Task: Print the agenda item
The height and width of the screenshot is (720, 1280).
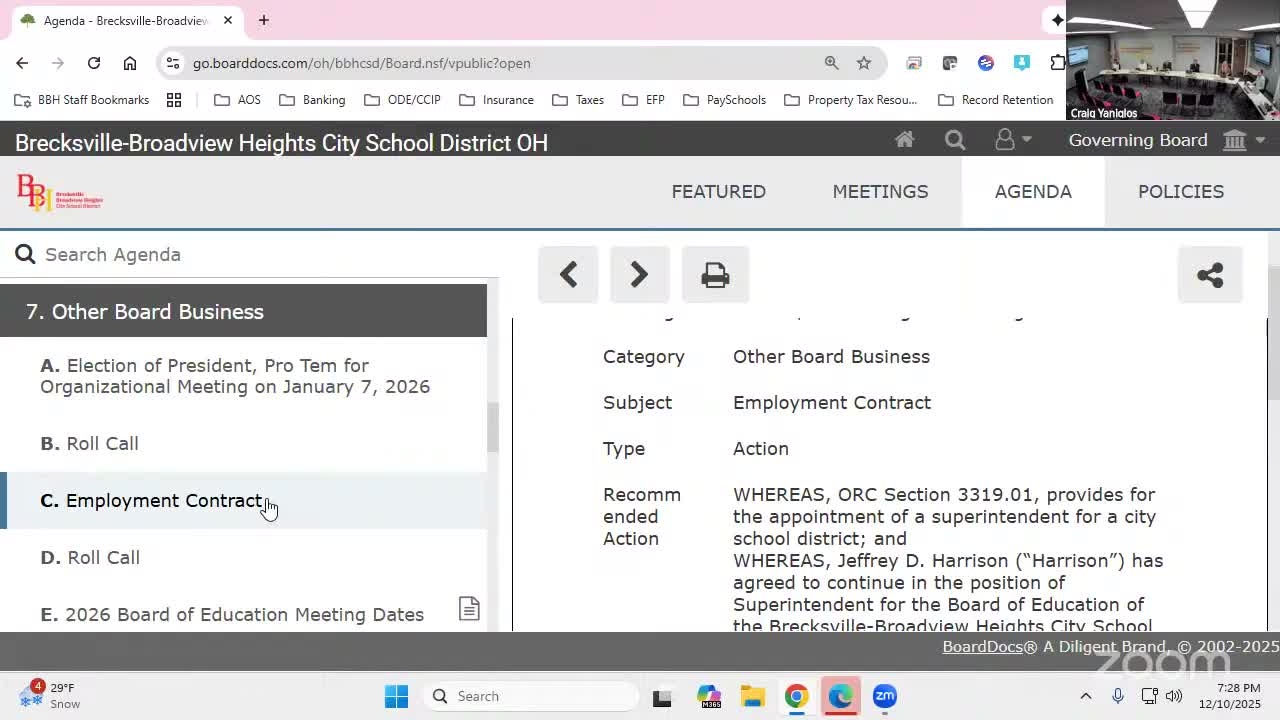Action: (715, 275)
